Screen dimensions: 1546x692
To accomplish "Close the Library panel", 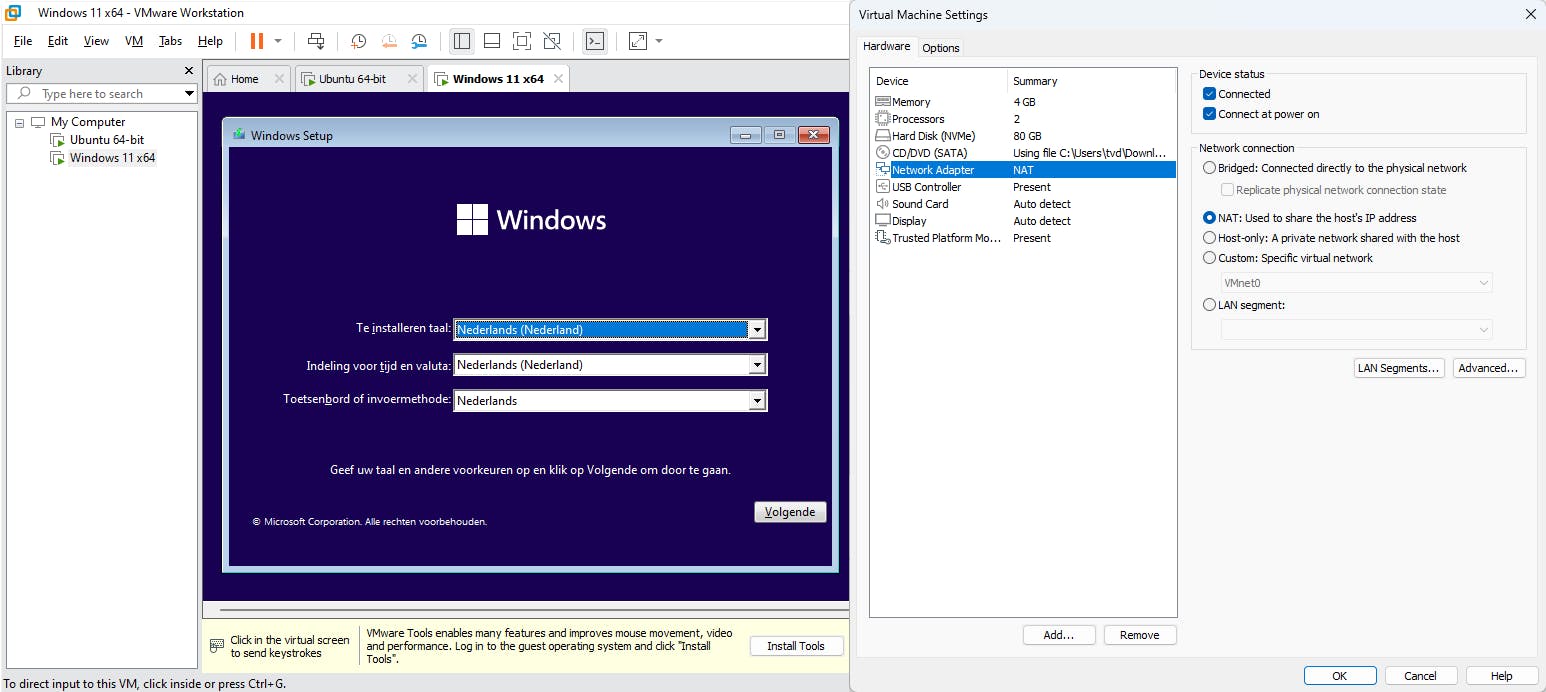I will [189, 71].
